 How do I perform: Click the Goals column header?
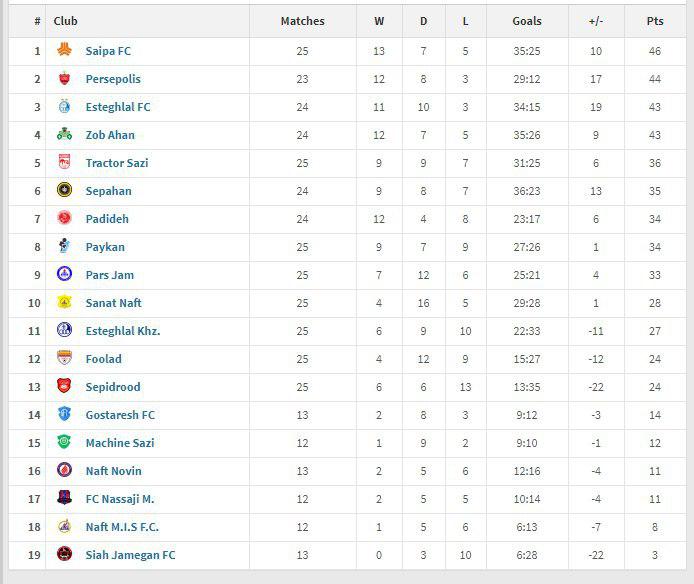pyautogui.click(x=527, y=21)
